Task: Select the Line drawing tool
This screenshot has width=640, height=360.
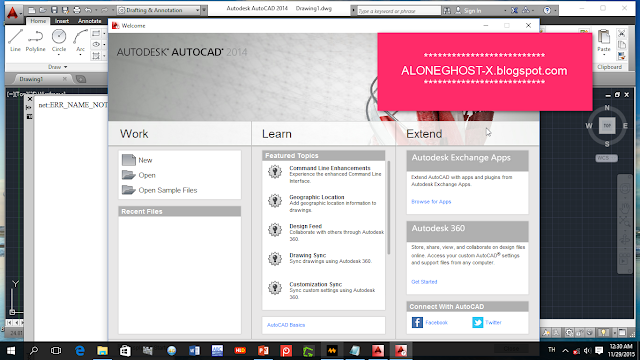Action: pyautogui.click(x=15, y=40)
